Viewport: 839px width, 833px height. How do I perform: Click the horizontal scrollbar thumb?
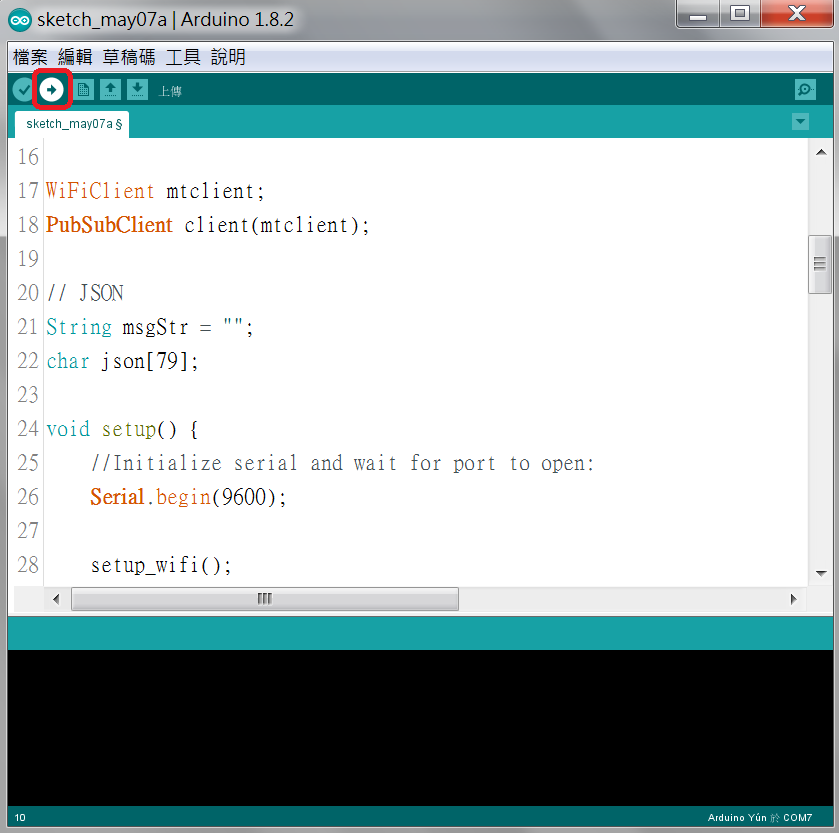tap(265, 599)
